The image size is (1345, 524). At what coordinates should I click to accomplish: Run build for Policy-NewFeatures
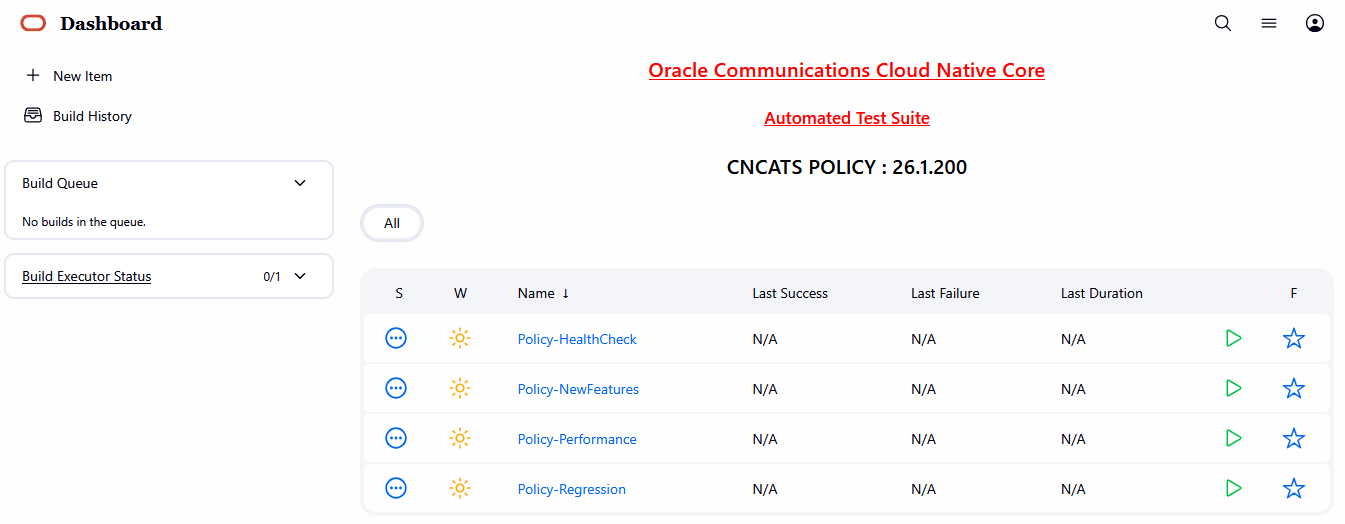(x=1233, y=388)
